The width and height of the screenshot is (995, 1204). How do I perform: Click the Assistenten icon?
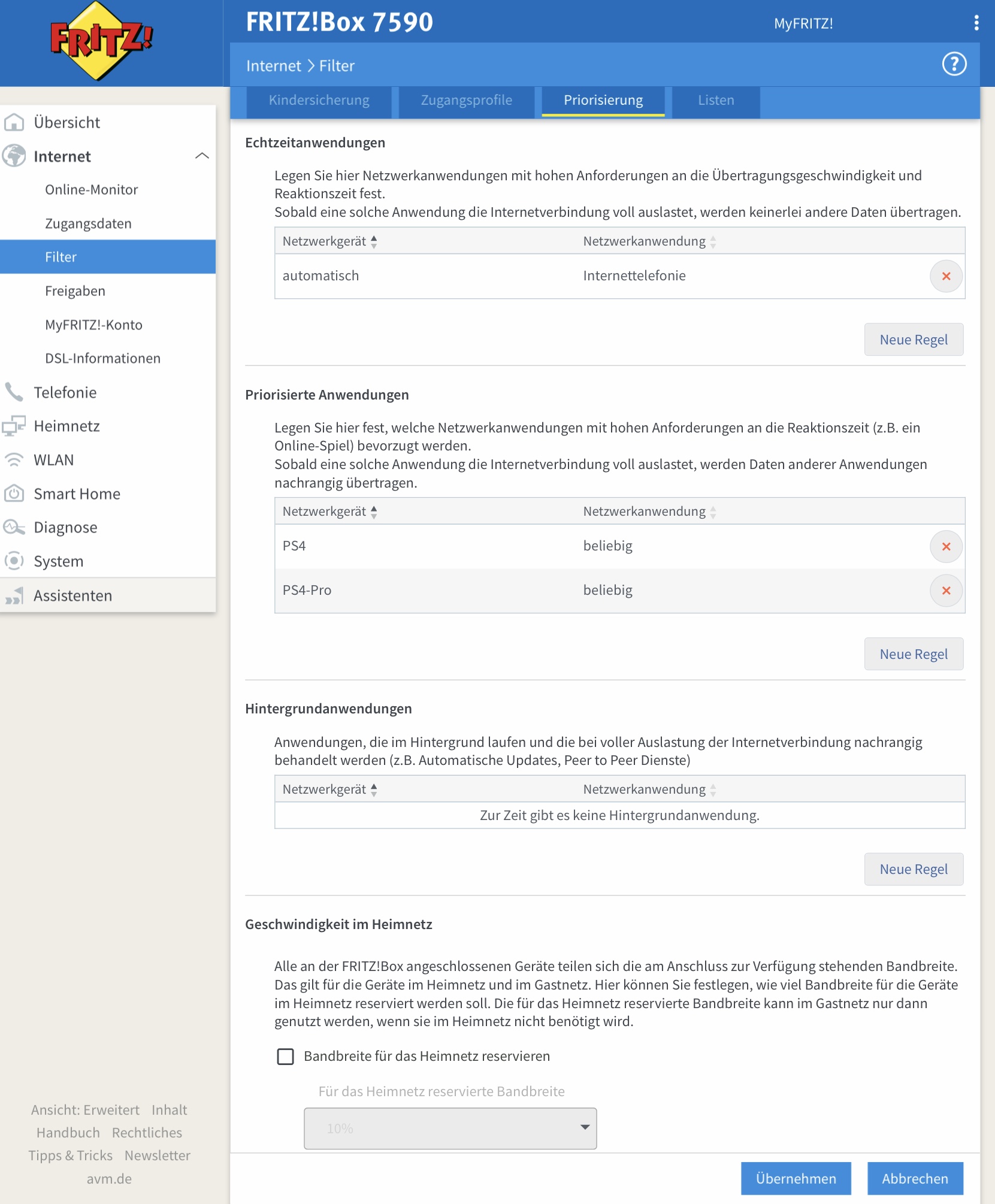pos(14,595)
